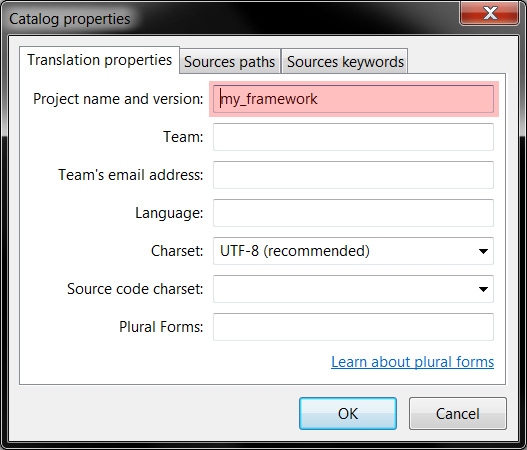
Task: Focus the Plural Forms input field
Action: pos(353,327)
